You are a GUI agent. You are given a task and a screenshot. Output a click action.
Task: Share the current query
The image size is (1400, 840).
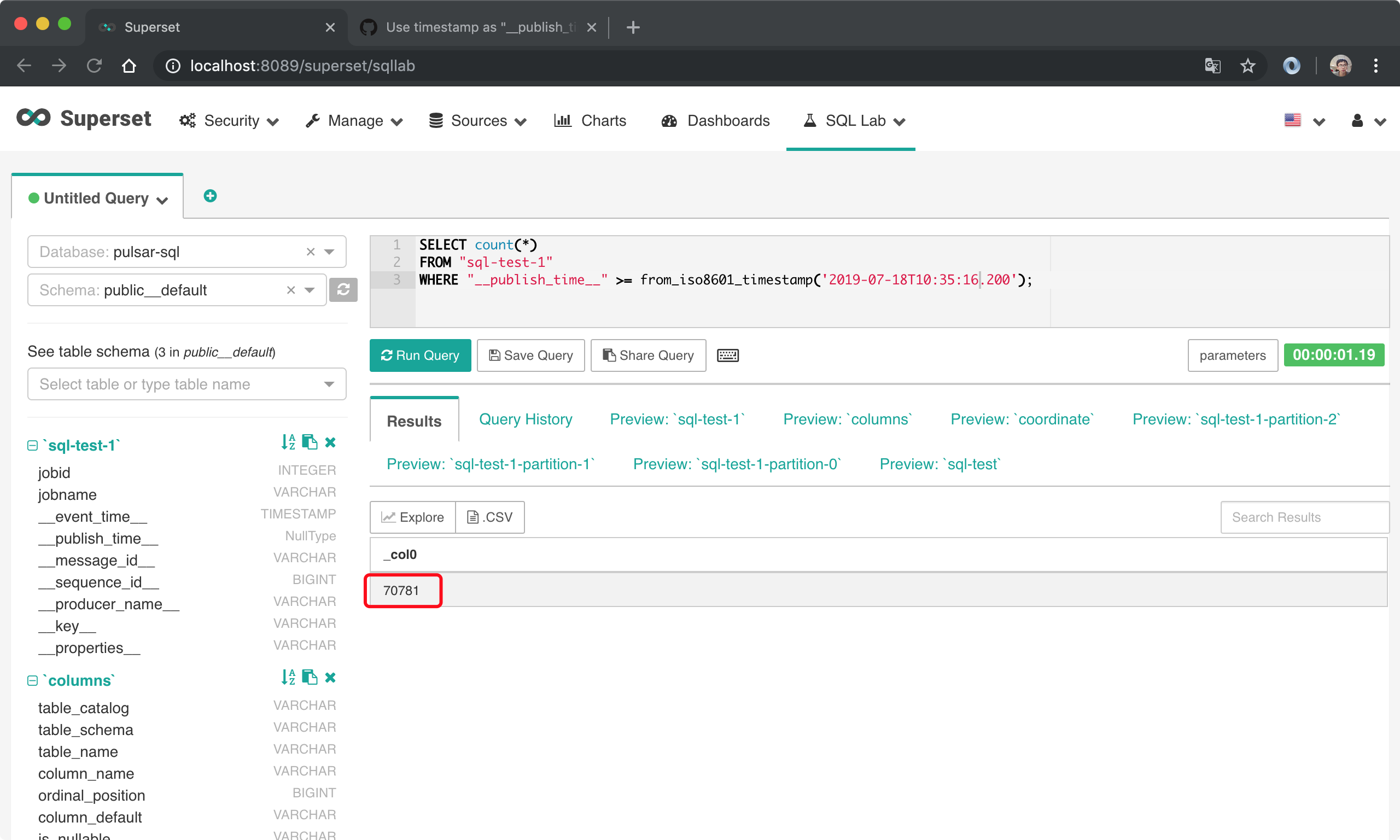pos(648,355)
